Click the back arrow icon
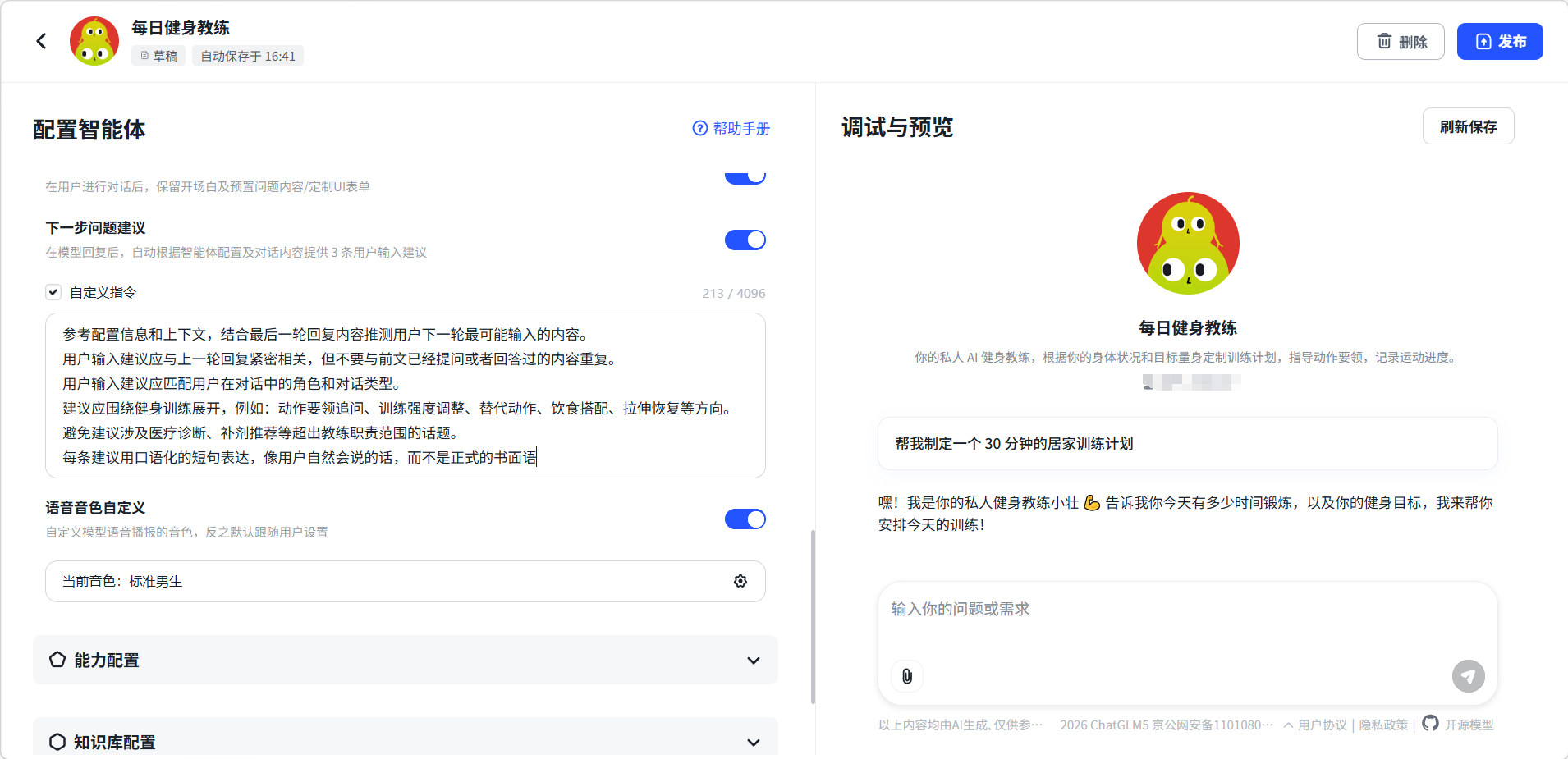Image resolution: width=1568 pixels, height=759 pixels. [x=41, y=41]
